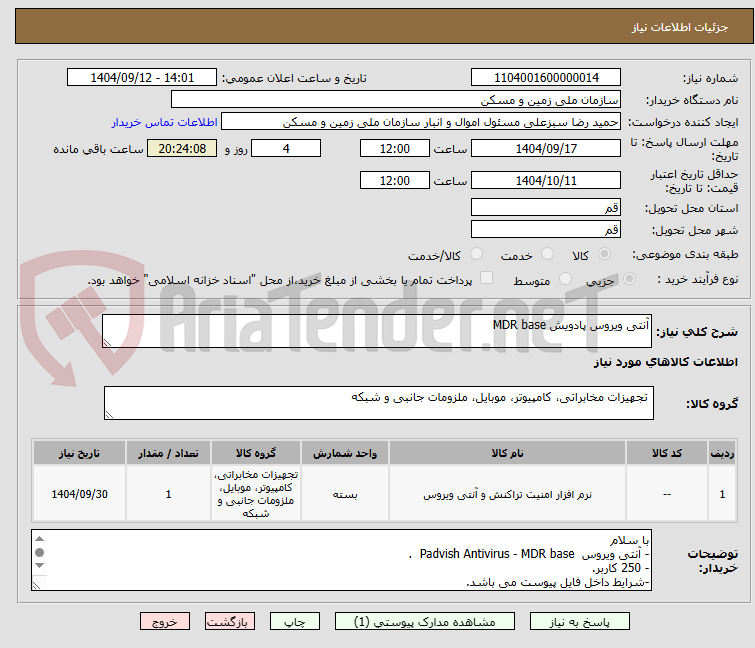The width and height of the screenshot is (755, 648).
Task: Click scroll up arrow in buyer notes
Action: [x=39, y=539]
